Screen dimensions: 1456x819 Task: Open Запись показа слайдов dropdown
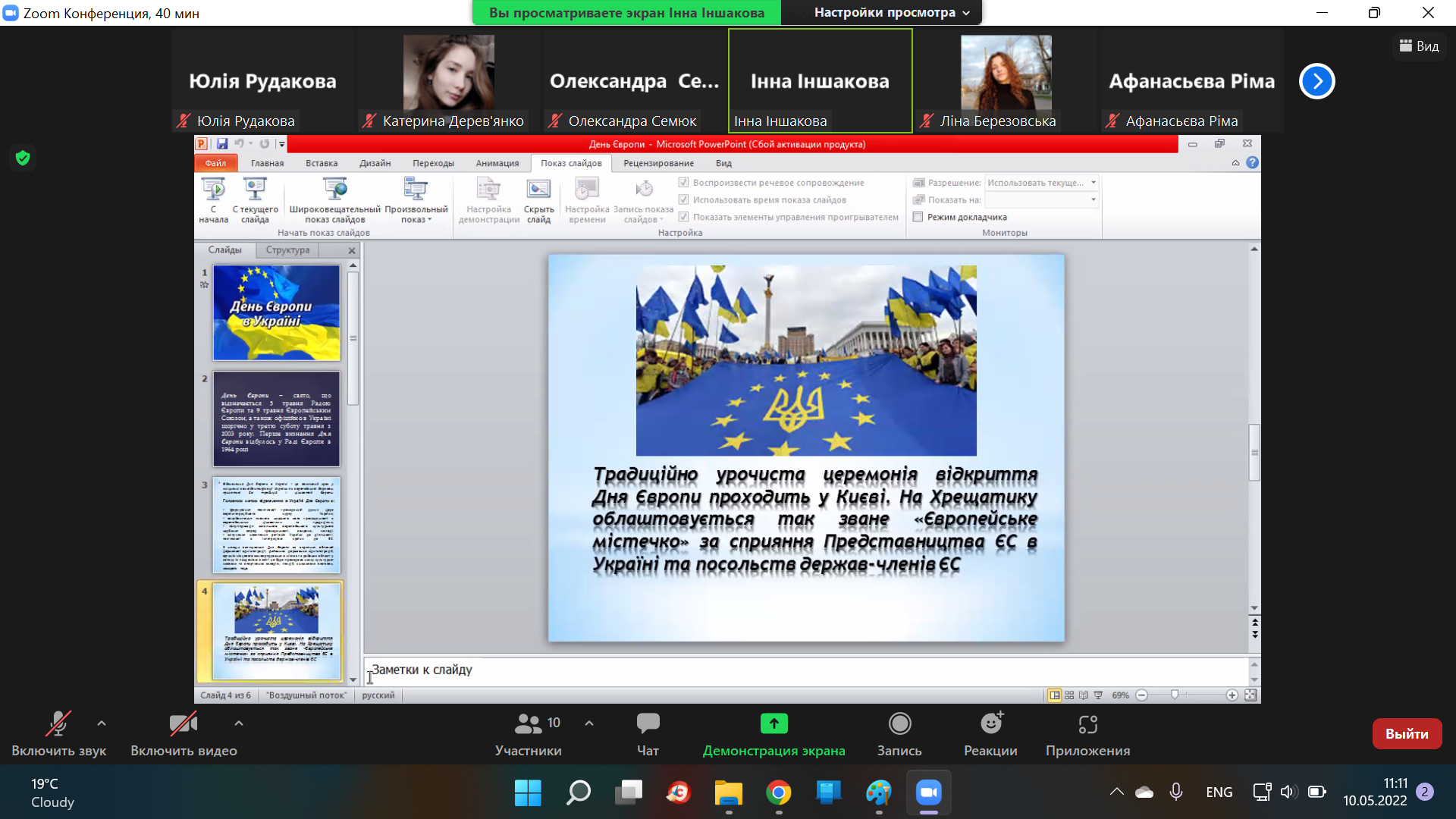[643, 200]
